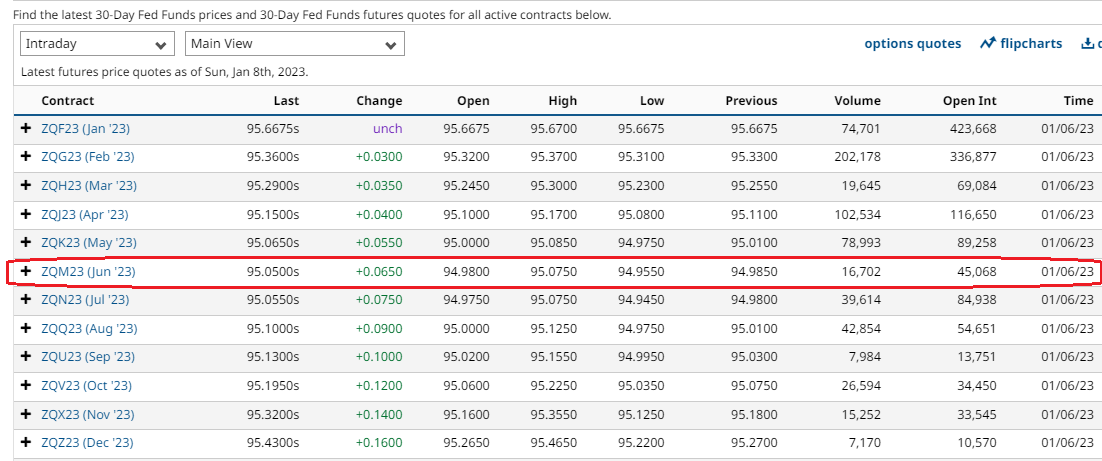The width and height of the screenshot is (1102, 461).
Task: Click plus icon beside ZQG23 (Feb '23)
Action: [26, 157]
